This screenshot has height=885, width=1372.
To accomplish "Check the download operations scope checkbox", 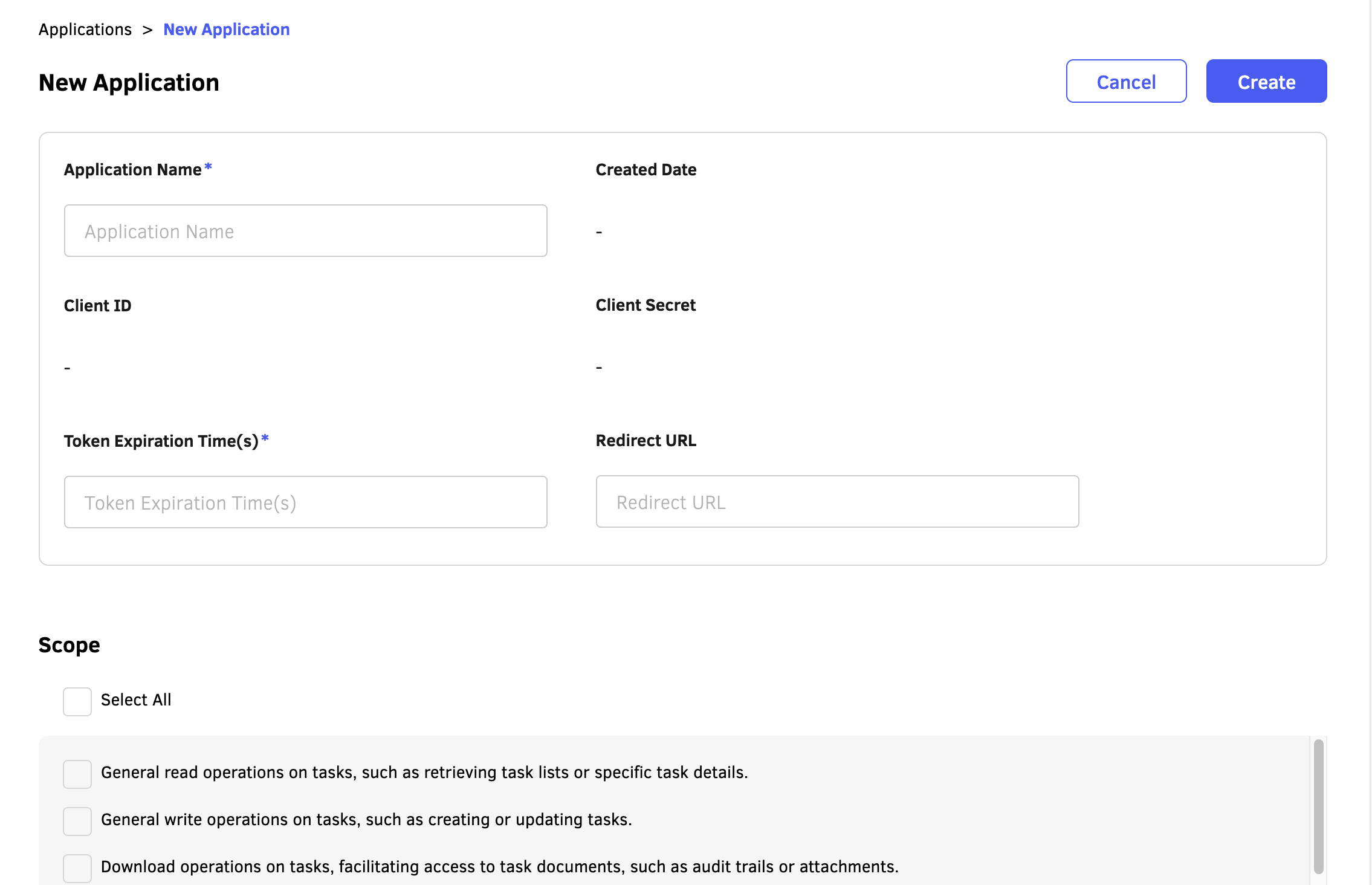I will [77, 868].
